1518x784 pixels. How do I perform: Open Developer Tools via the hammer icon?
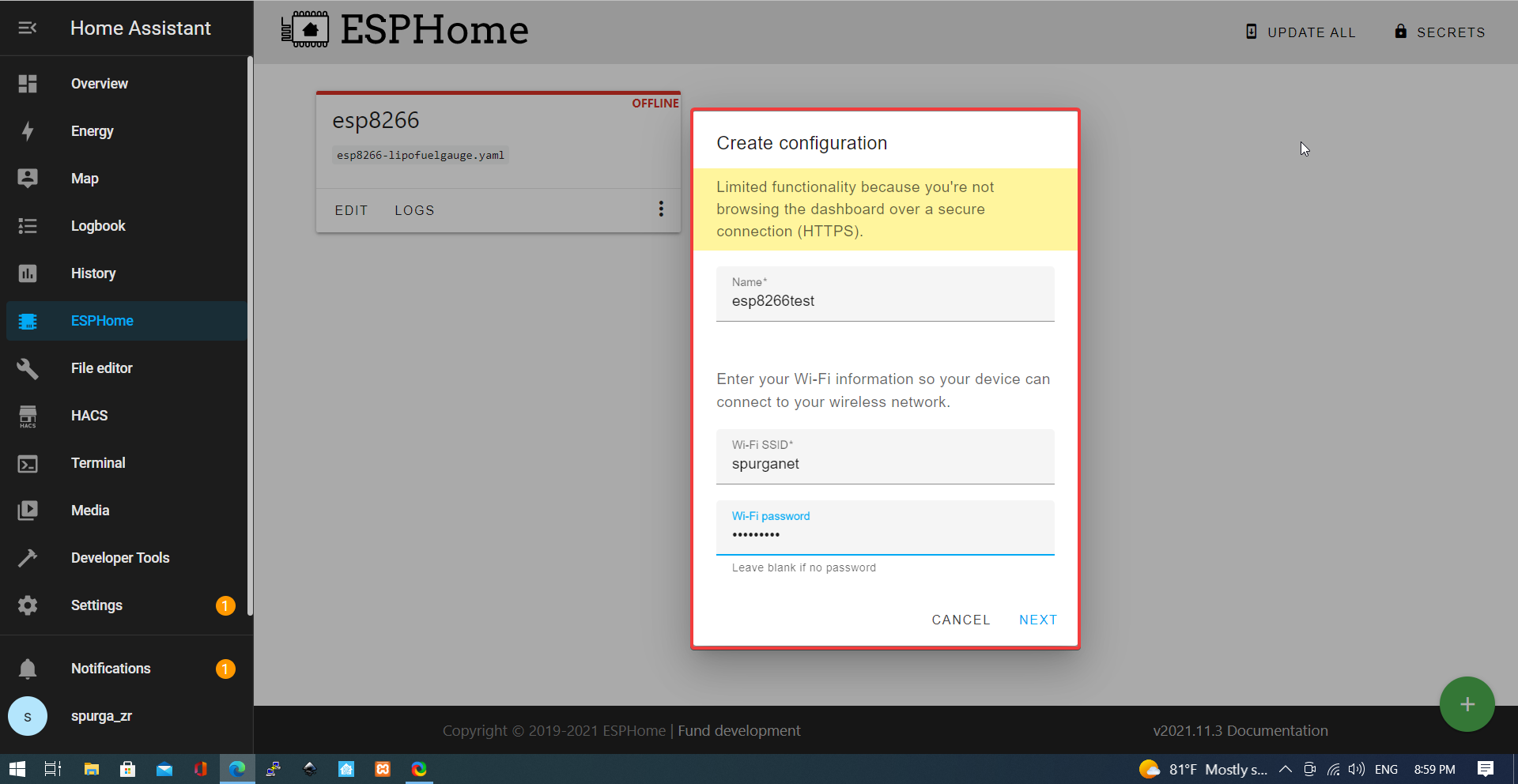[x=28, y=557]
